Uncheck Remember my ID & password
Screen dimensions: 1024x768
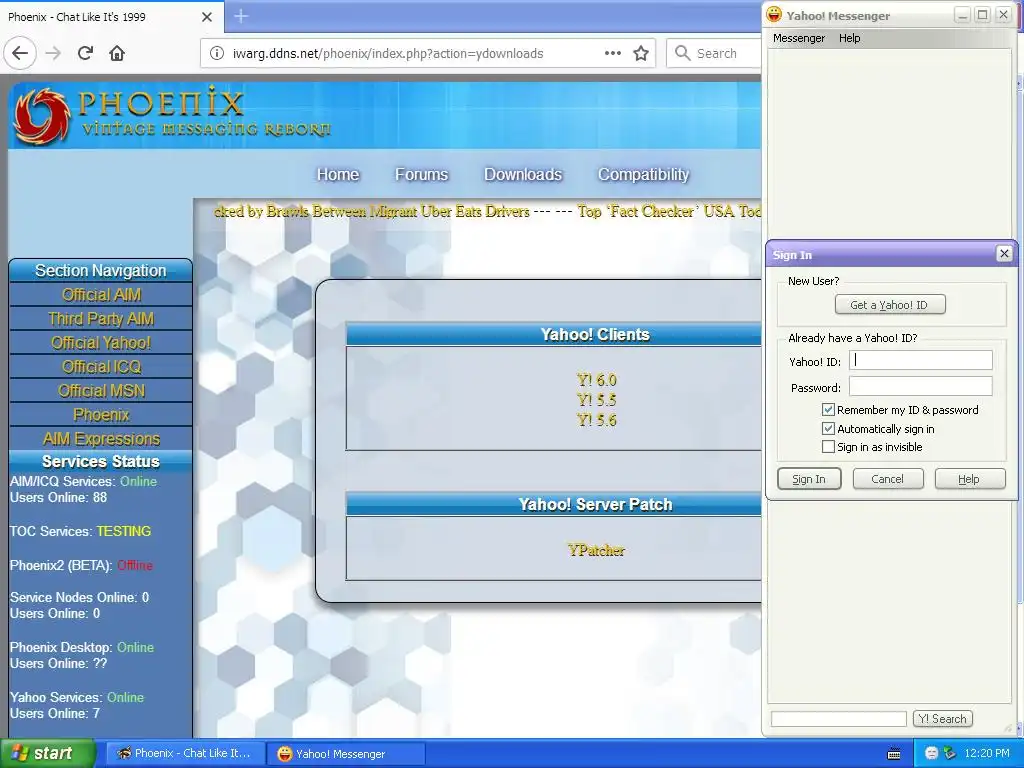tap(828, 409)
